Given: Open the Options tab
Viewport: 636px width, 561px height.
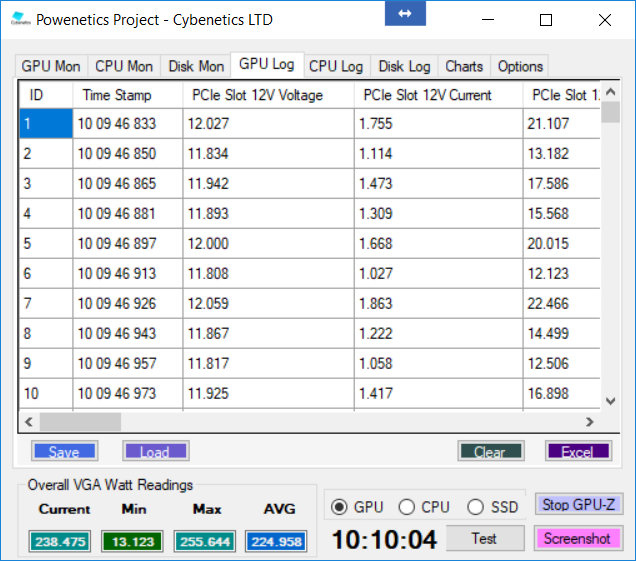Looking at the screenshot, I should tap(520, 66).
